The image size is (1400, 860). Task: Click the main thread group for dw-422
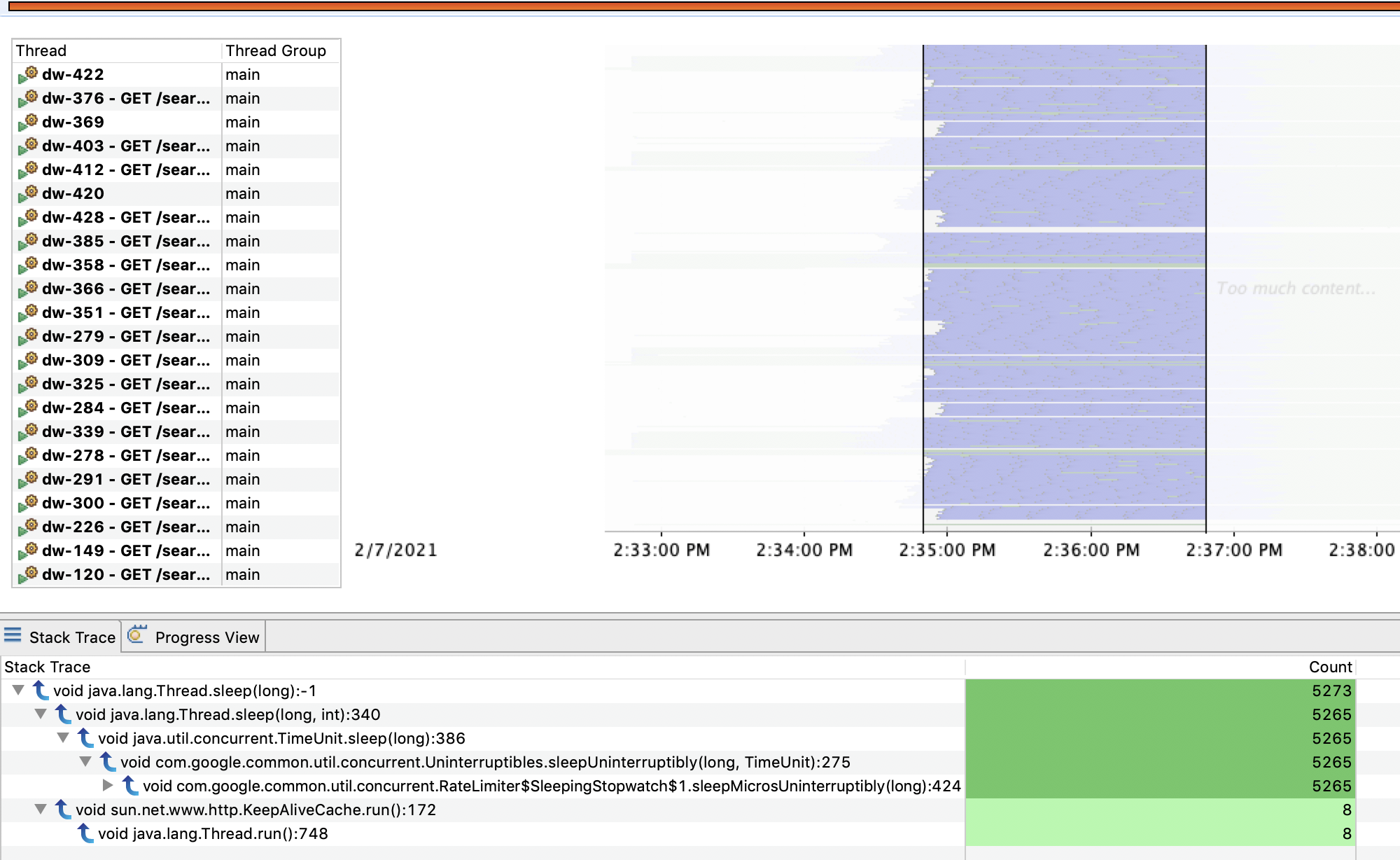[x=243, y=74]
